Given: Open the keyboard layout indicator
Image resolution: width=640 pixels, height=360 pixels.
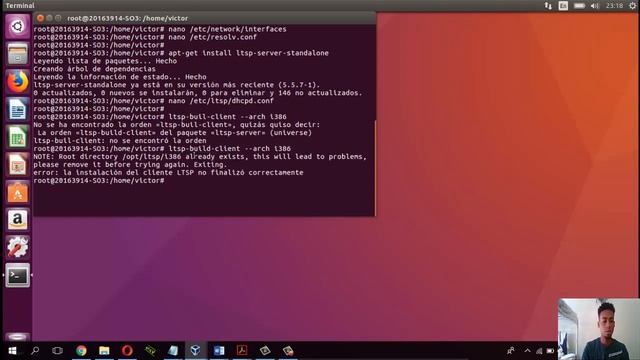Looking at the screenshot, I should pos(563,6).
